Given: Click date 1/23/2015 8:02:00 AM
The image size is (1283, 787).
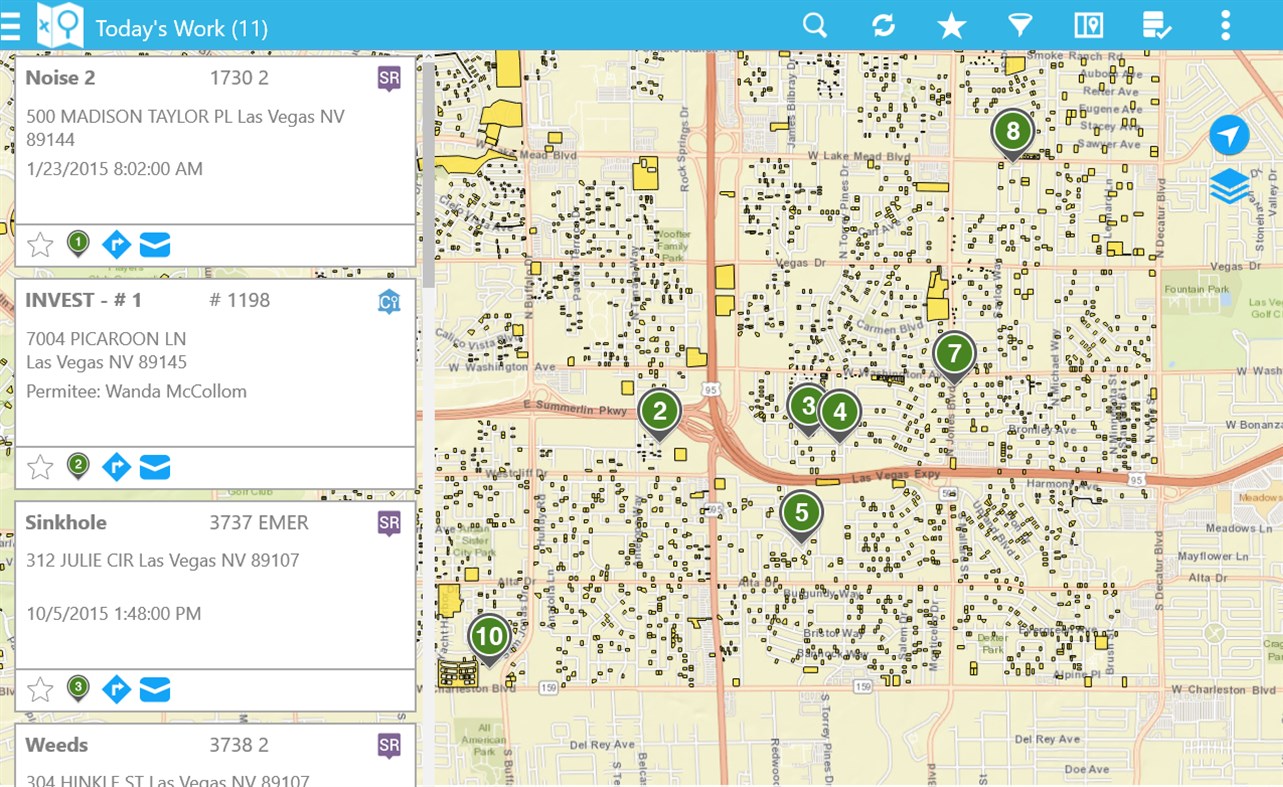Looking at the screenshot, I should (114, 169).
